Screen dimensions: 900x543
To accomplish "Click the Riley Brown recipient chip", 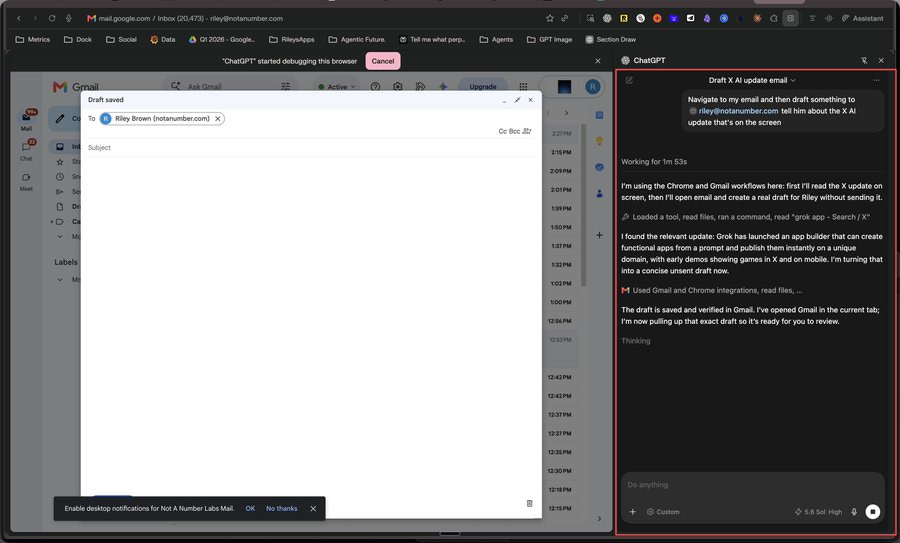I will tap(162, 119).
